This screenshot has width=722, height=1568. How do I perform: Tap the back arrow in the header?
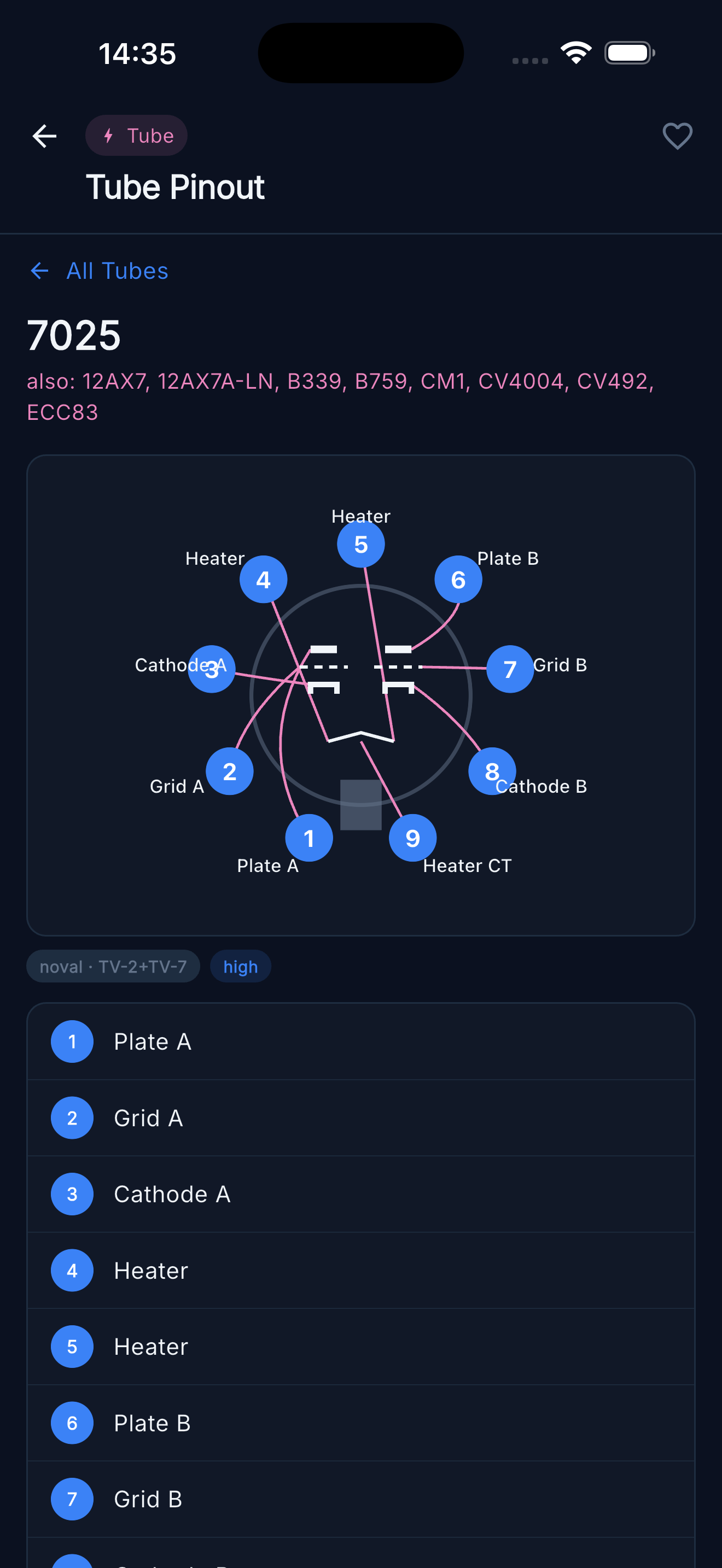(x=44, y=136)
